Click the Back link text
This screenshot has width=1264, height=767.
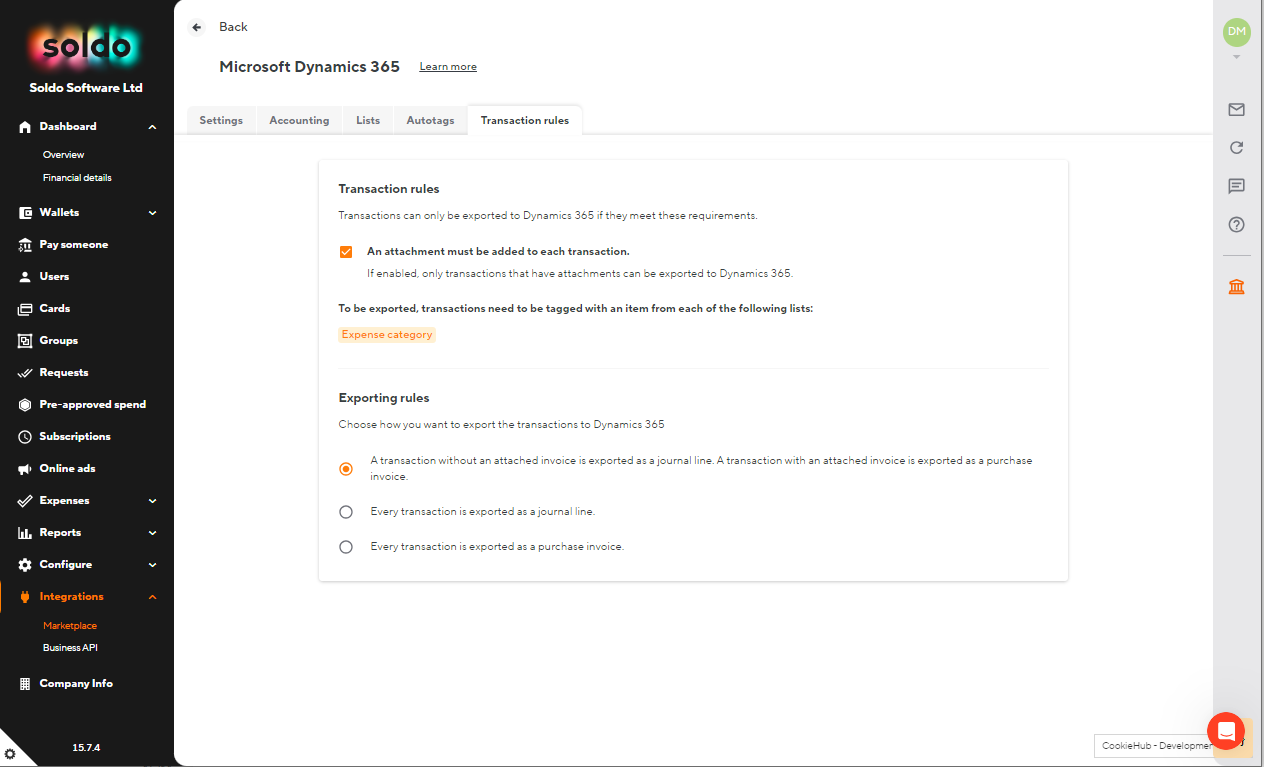[x=233, y=27]
